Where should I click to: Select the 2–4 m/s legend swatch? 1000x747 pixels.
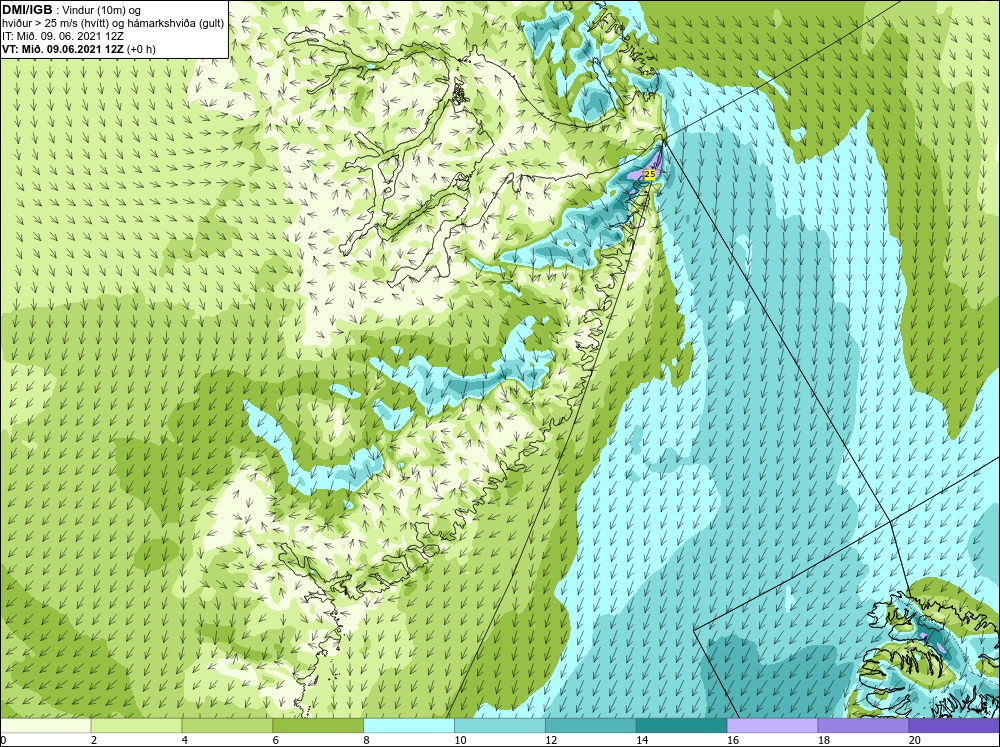pyautogui.click(x=136, y=726)
